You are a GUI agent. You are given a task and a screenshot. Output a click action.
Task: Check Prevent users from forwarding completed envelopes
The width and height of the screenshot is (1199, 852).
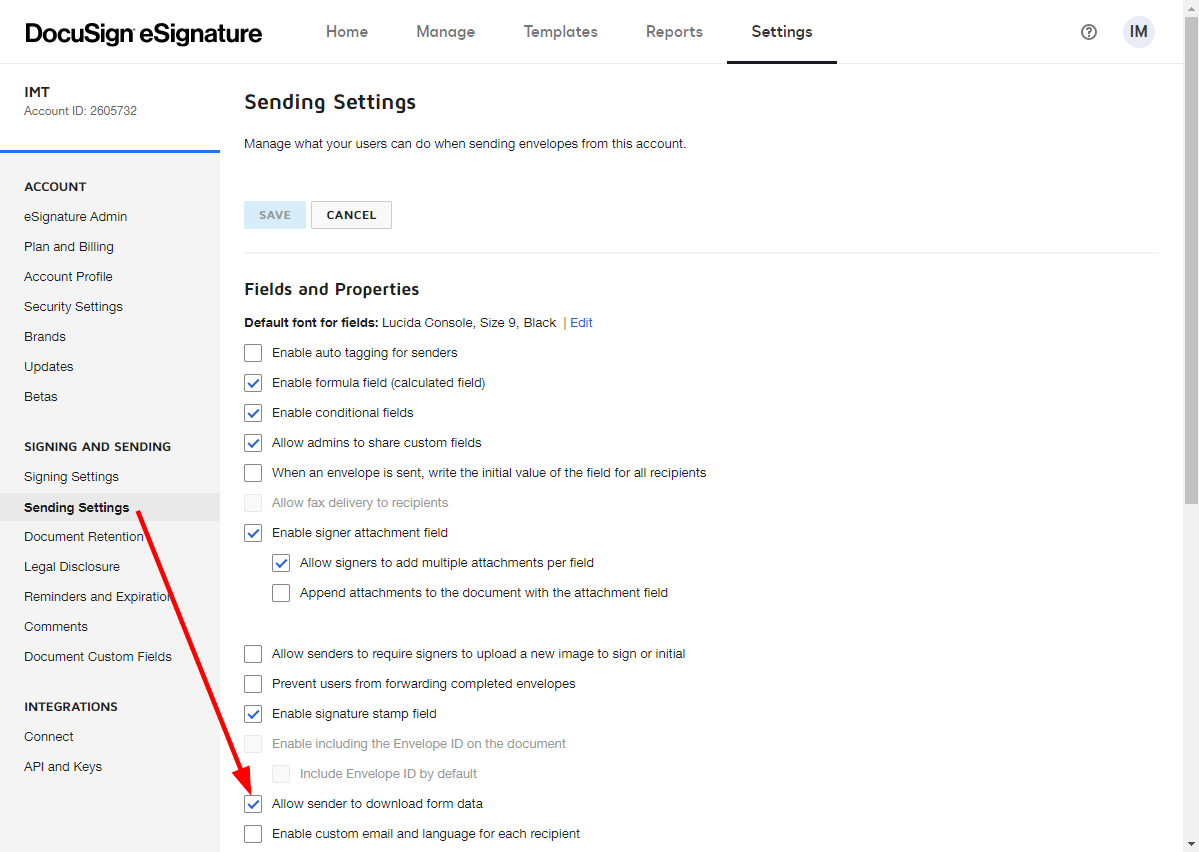click(253, 684)
